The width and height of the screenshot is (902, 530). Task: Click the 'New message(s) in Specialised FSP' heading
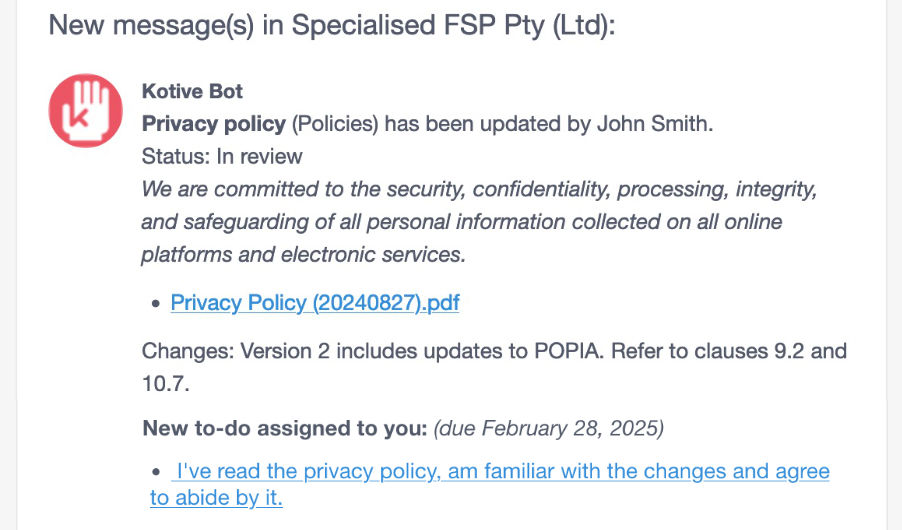coord(332,25)
